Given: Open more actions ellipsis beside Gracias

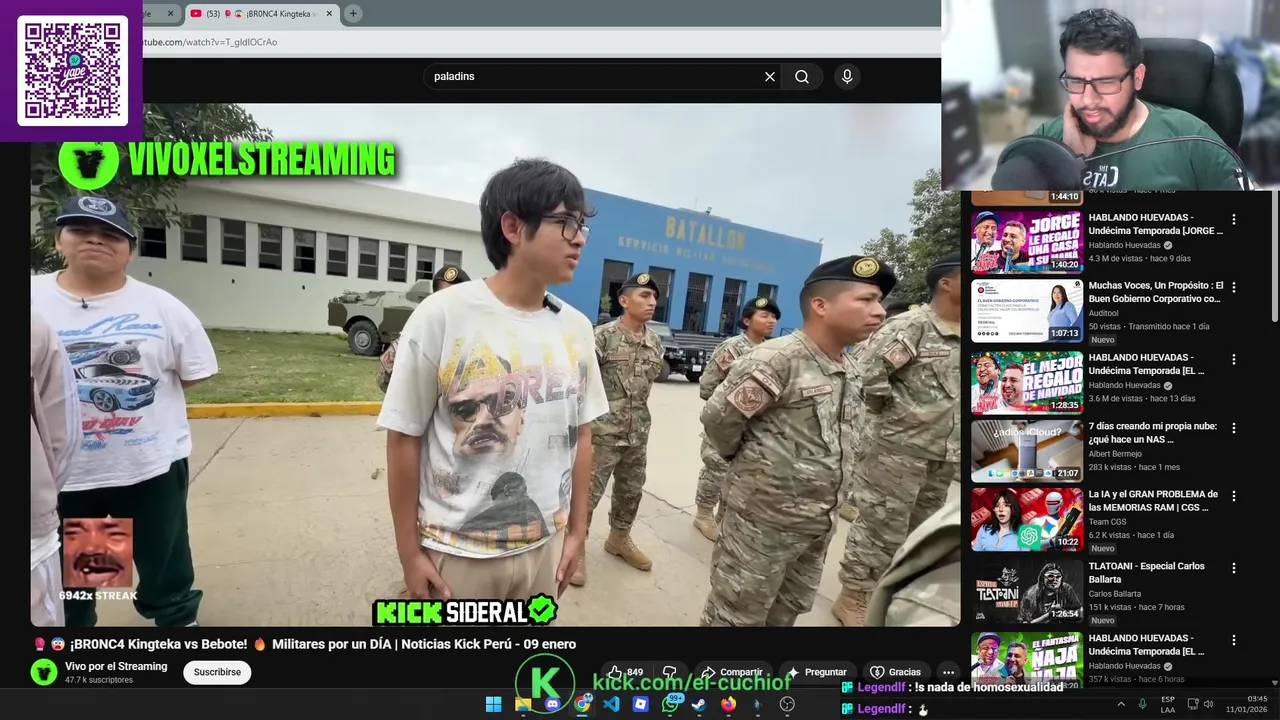Looking at the screenshot, I should point(948,672).
